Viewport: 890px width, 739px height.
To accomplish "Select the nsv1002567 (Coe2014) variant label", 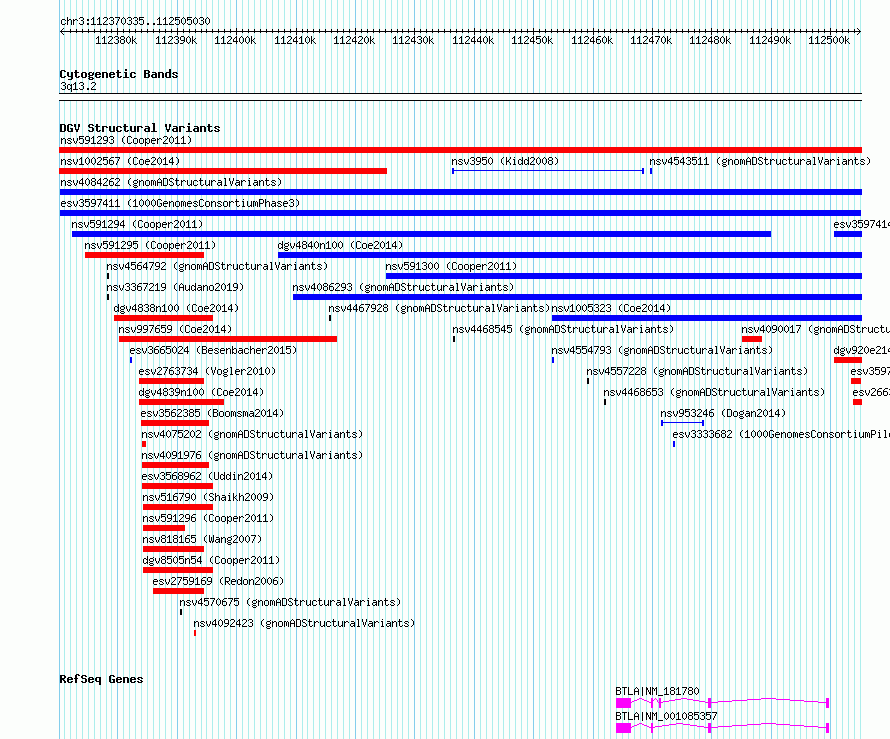I will [x=120, y=161].
